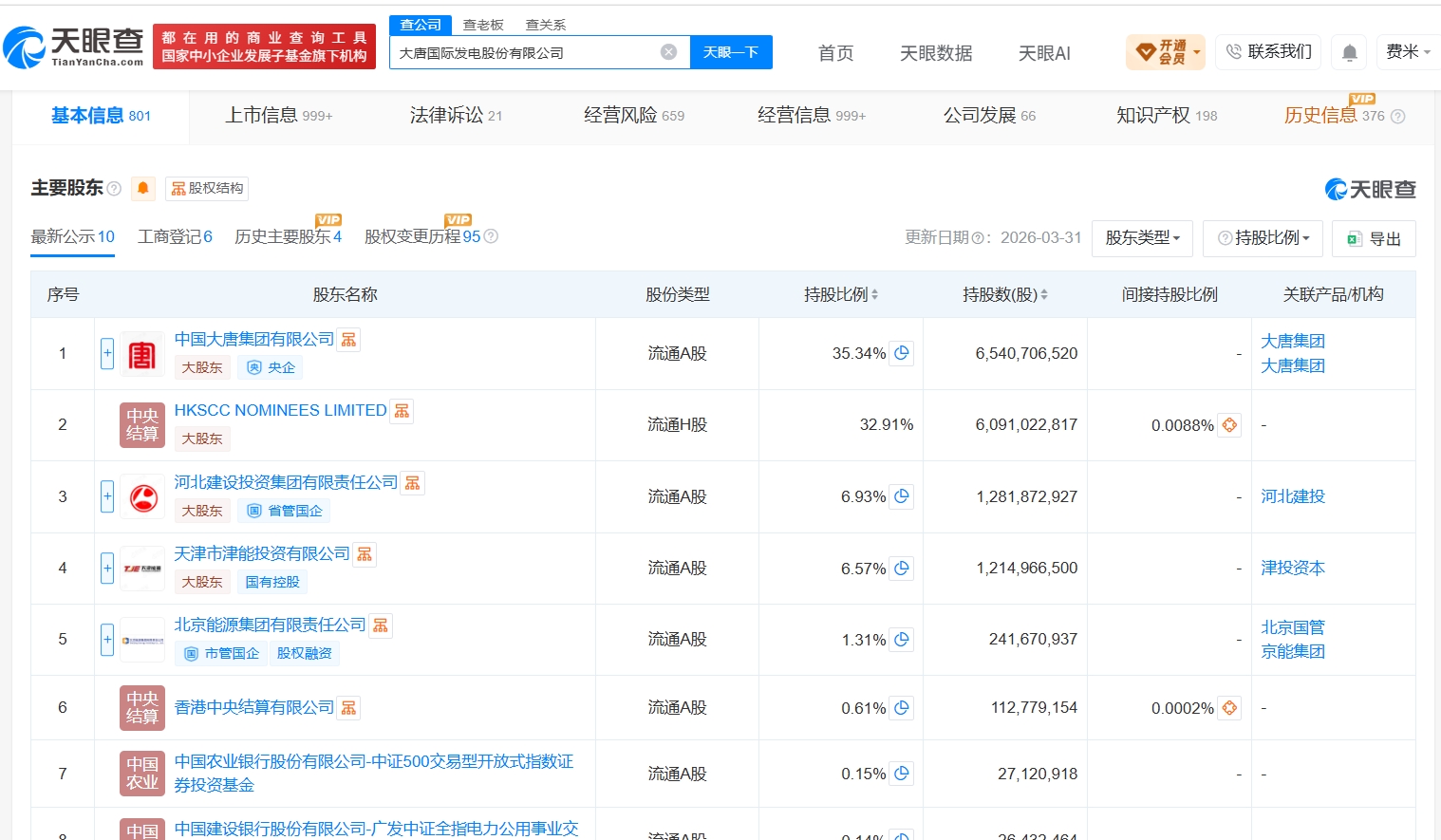This screenshot has height=840, width=1441.
Task: Click 导出 export button
Action: pos(1374,238)
